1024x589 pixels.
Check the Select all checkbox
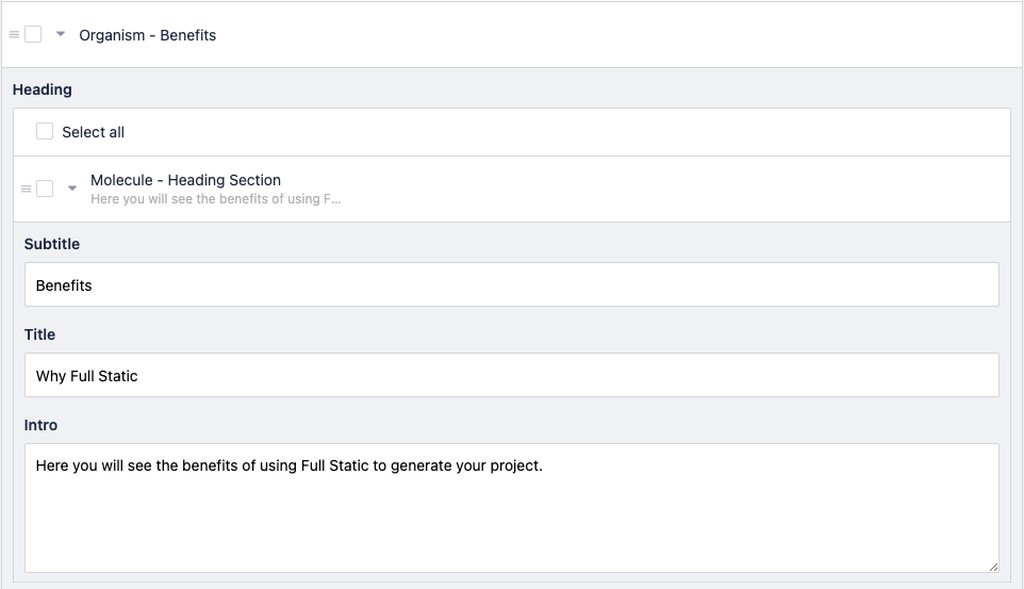[x=44, y=131]
